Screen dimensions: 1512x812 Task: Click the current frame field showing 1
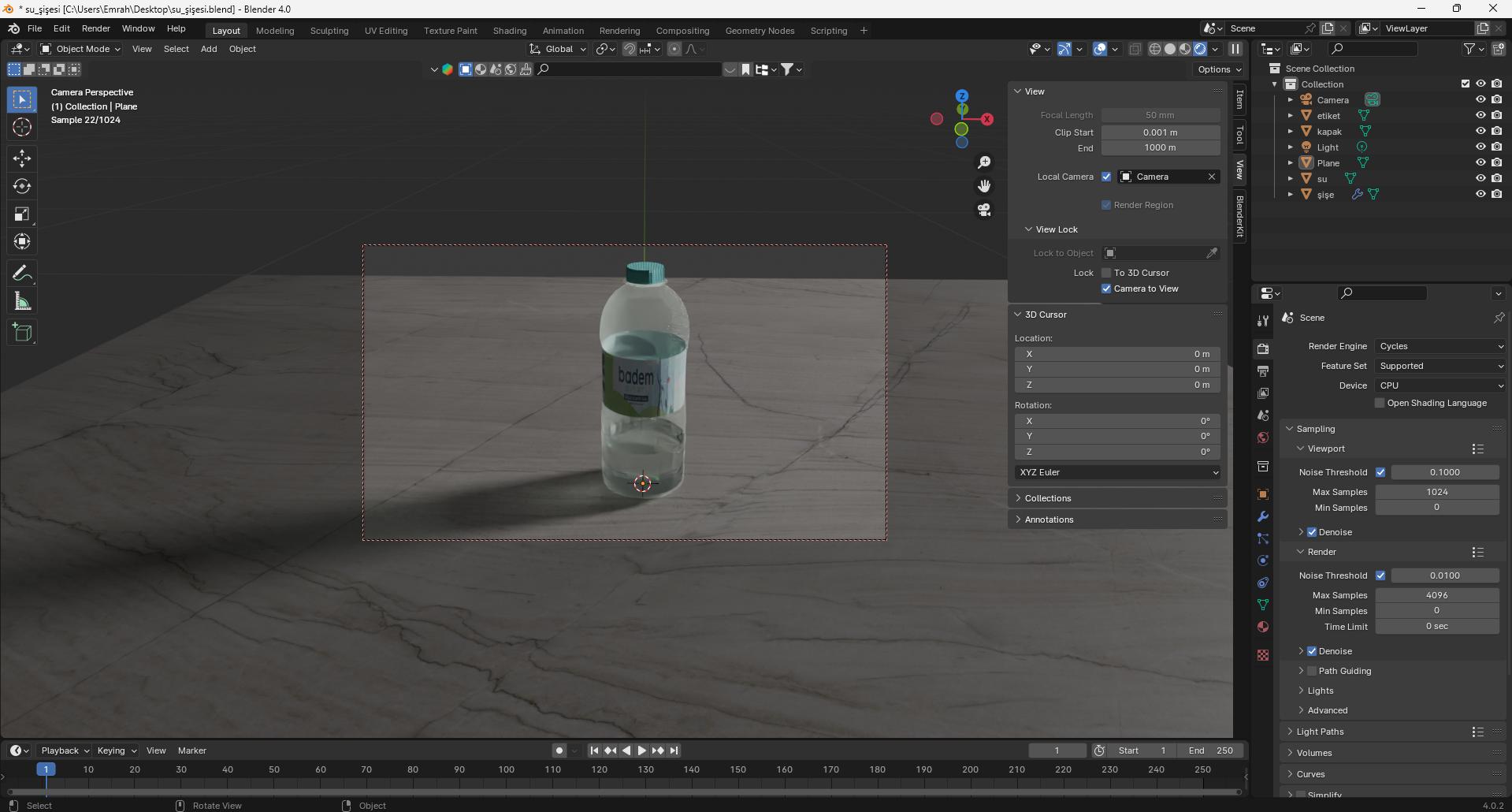(x=1057, y=751)
